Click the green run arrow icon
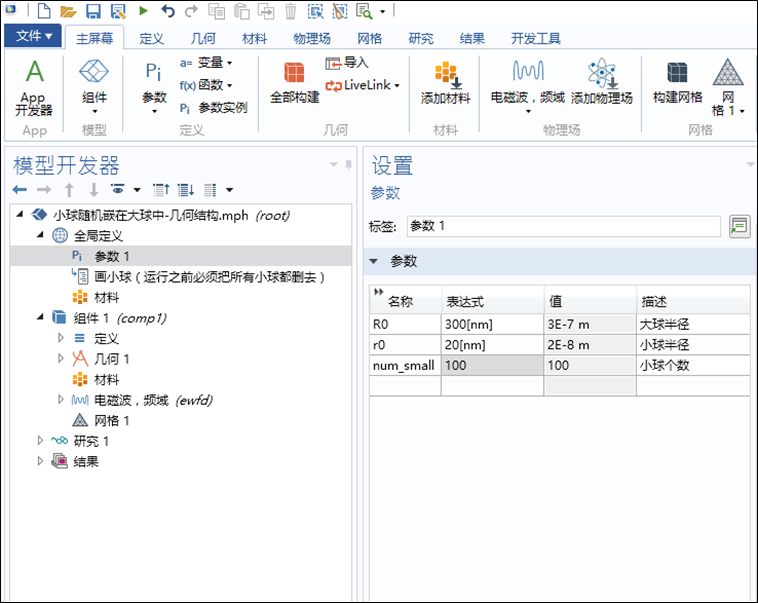Viewport: 758px width, 603px height. tap(143, 12)
